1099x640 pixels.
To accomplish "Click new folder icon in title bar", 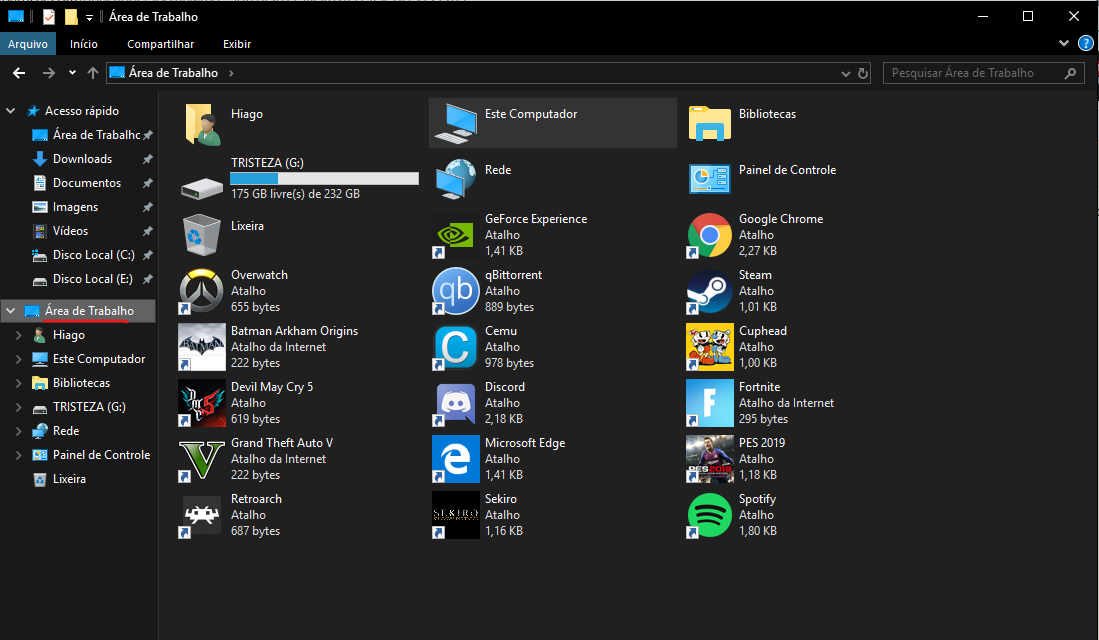I will click(71, 17).
